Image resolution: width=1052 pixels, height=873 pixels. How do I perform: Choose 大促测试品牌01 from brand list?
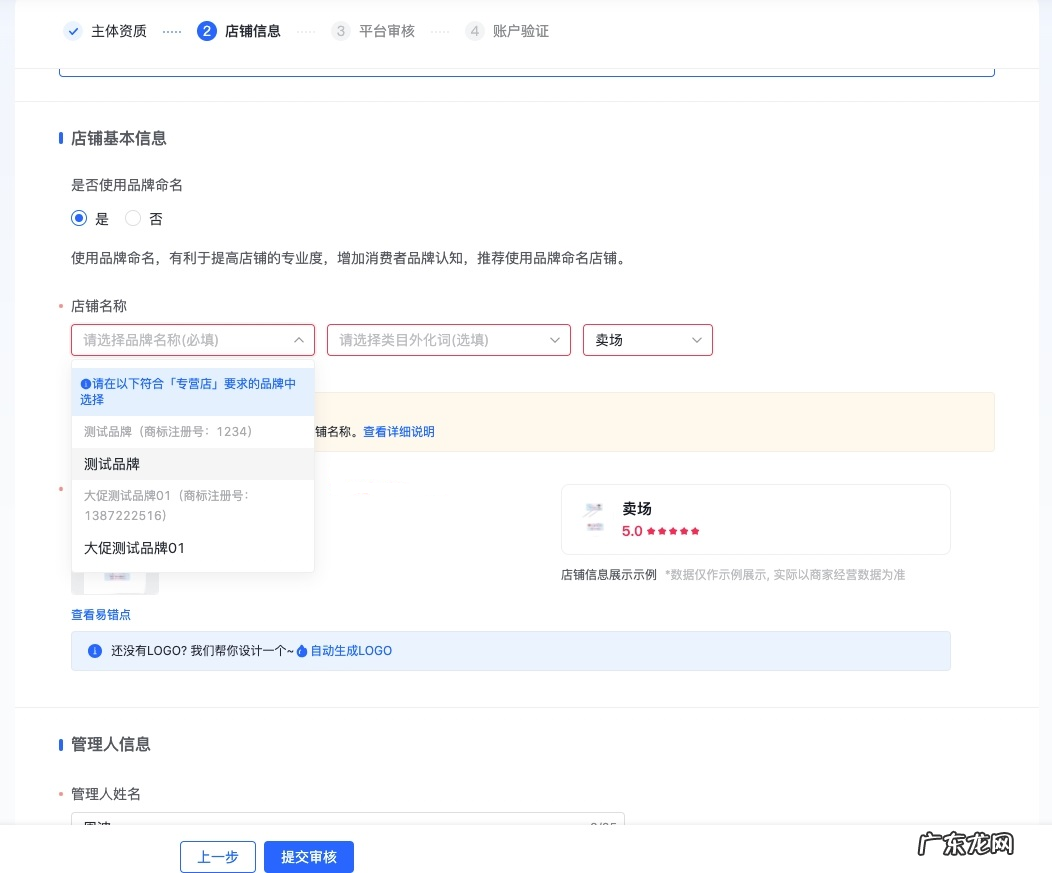(134, 548)
